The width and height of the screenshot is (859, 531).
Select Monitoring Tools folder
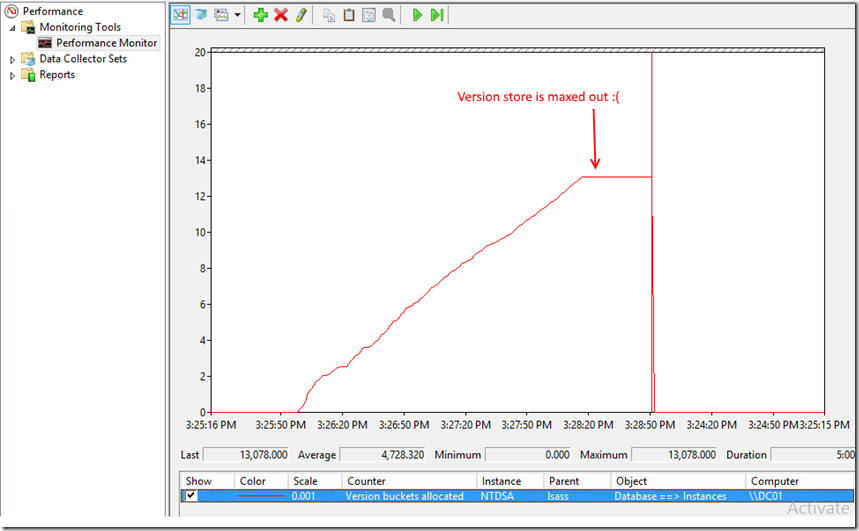tap(80, 27)
